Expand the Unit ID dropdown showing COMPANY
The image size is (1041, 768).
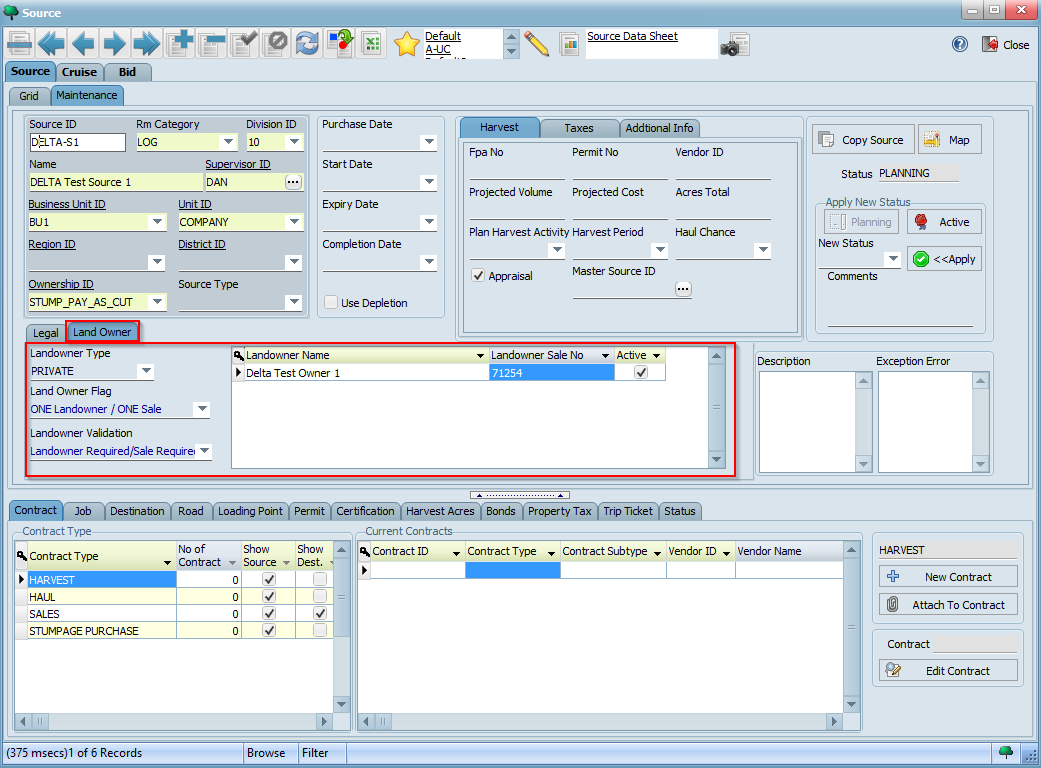coord(294,221)
